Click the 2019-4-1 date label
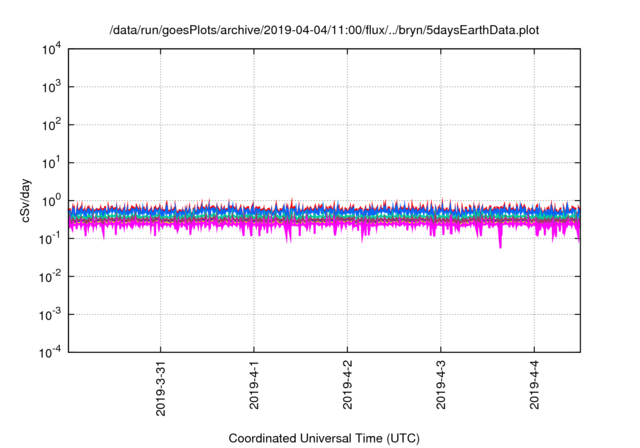Screen dimensions: 640x448 (254, 384)
